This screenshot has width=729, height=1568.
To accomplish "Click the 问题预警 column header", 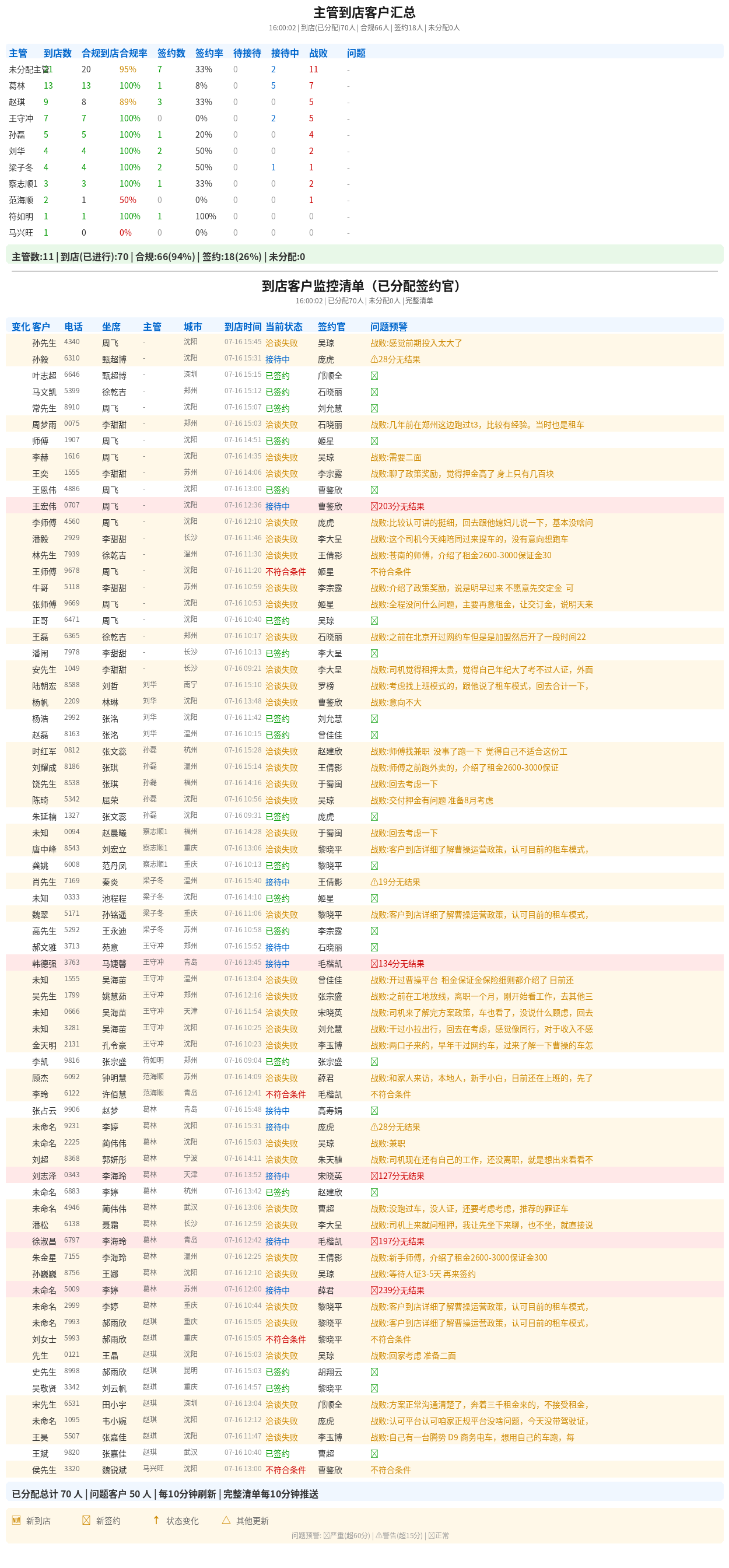I will 389,327.
